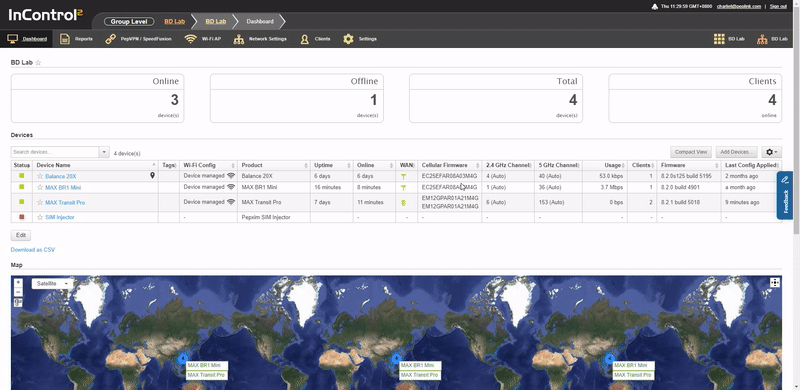800x390 pixels.
Task: Open PepVPN / SpeedFusion menu
Action: coord(138,39)
